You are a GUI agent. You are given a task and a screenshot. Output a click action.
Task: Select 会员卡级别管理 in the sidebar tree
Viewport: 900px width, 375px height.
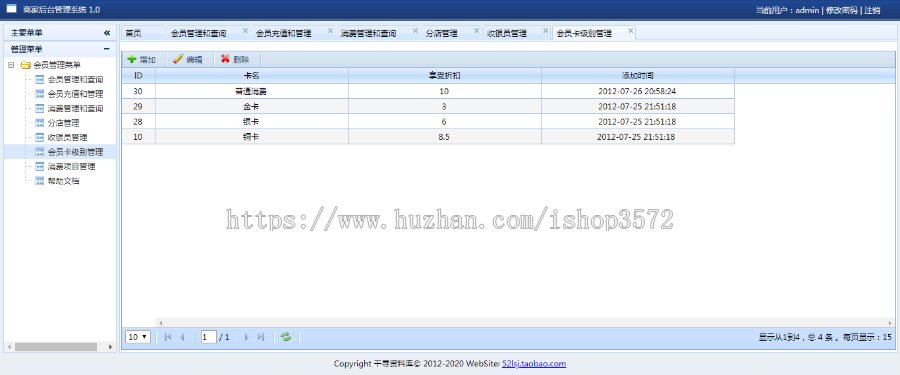(x=75, y=152)
